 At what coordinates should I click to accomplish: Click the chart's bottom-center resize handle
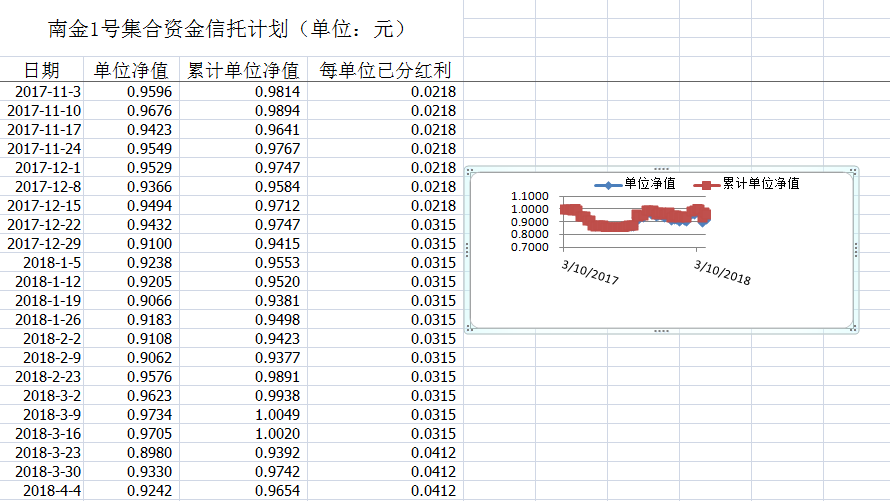(660, 330)
